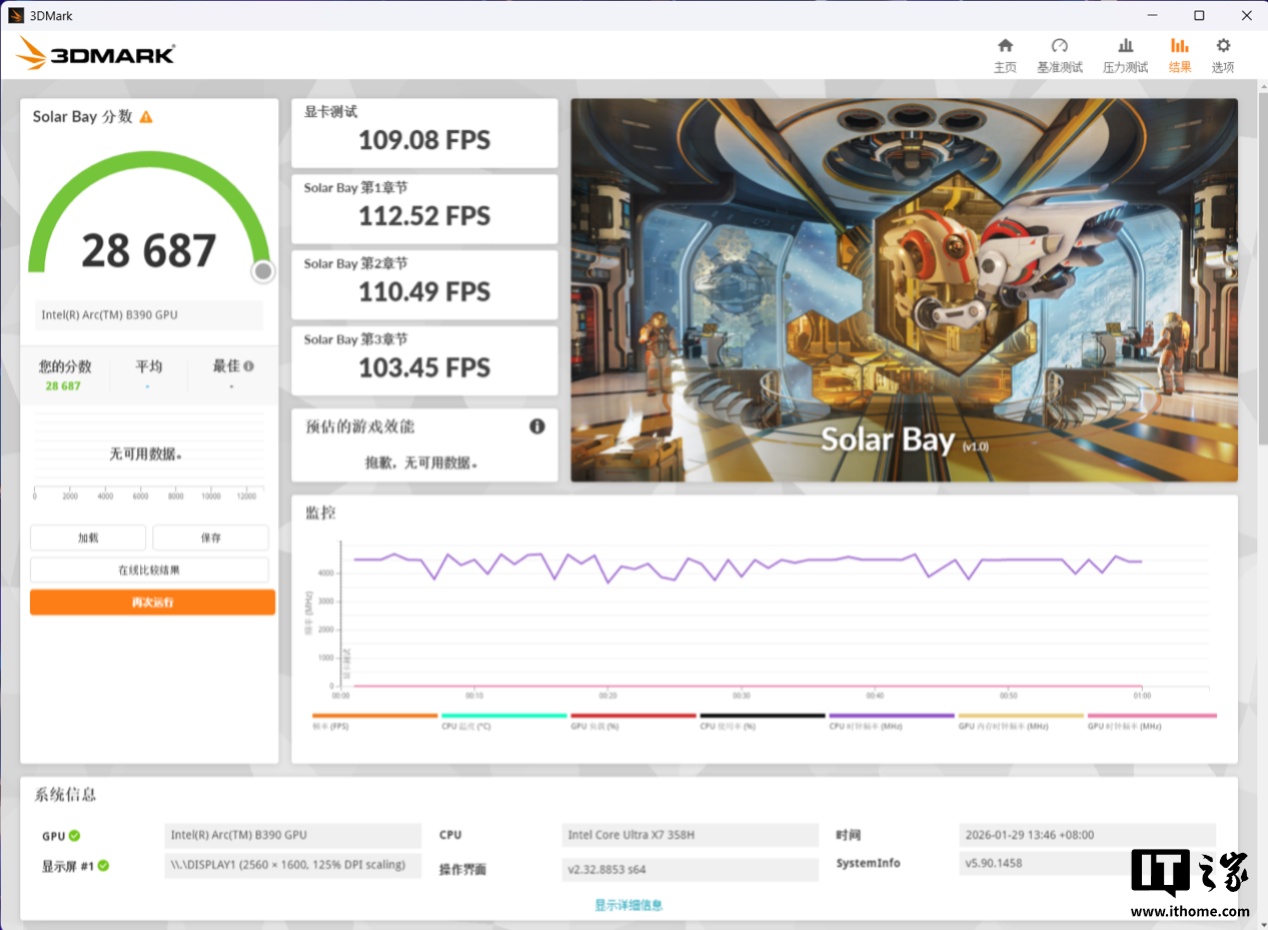Toggle the purple CPU clock MHz legend
1268x930 pixels.
[x=891, y=721]
